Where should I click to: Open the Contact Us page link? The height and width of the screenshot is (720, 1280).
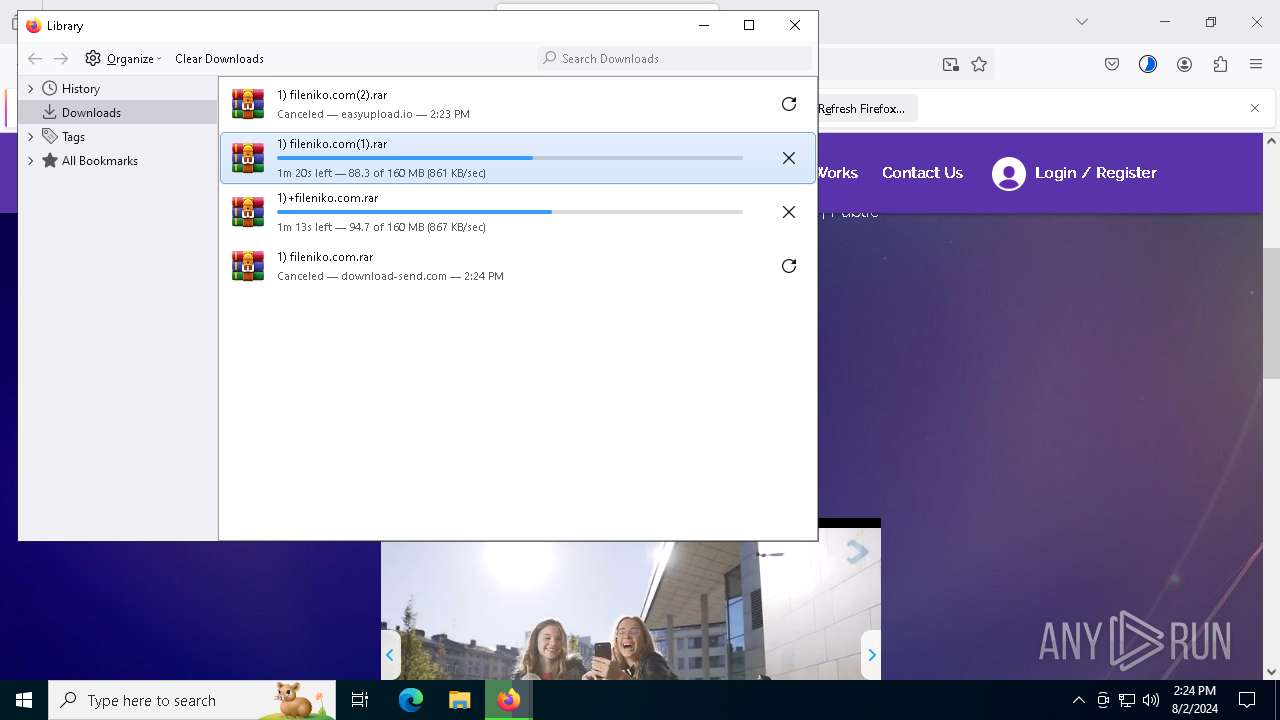point(922,173)
